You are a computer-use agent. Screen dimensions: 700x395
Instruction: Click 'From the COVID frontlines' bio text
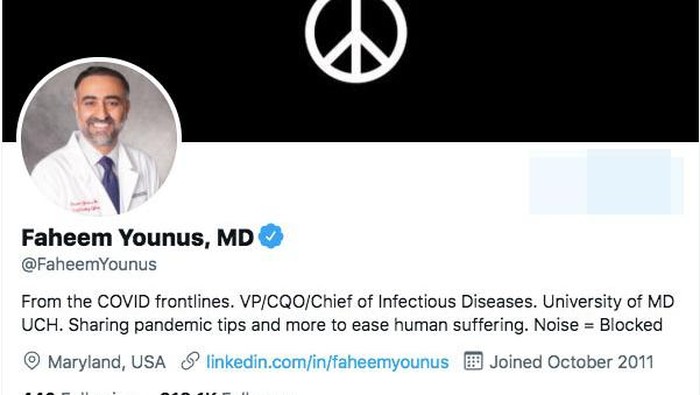128,302
